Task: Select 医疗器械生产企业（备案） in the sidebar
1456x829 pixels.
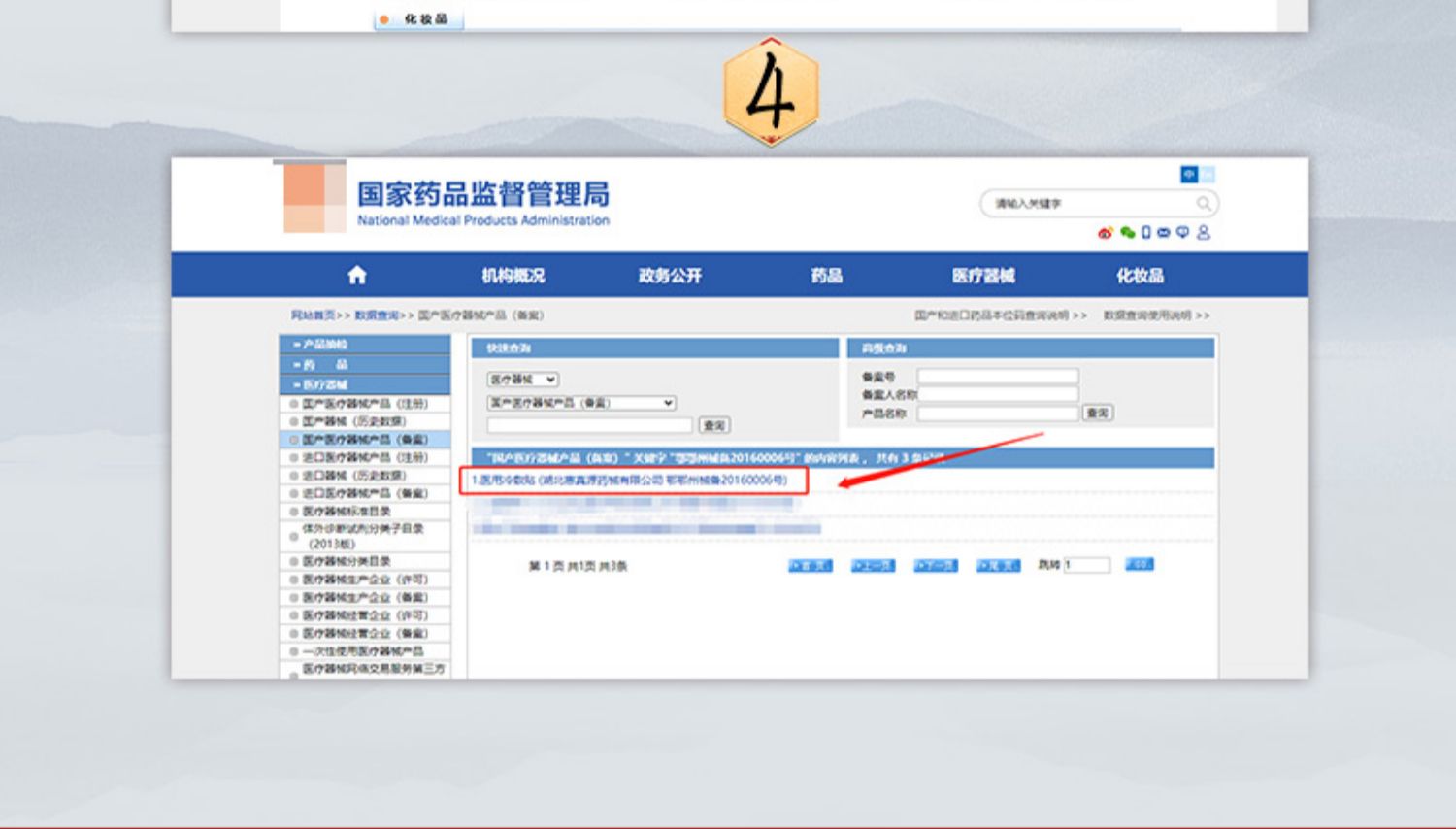Action: pyautogui.click(x=365, y=597)
